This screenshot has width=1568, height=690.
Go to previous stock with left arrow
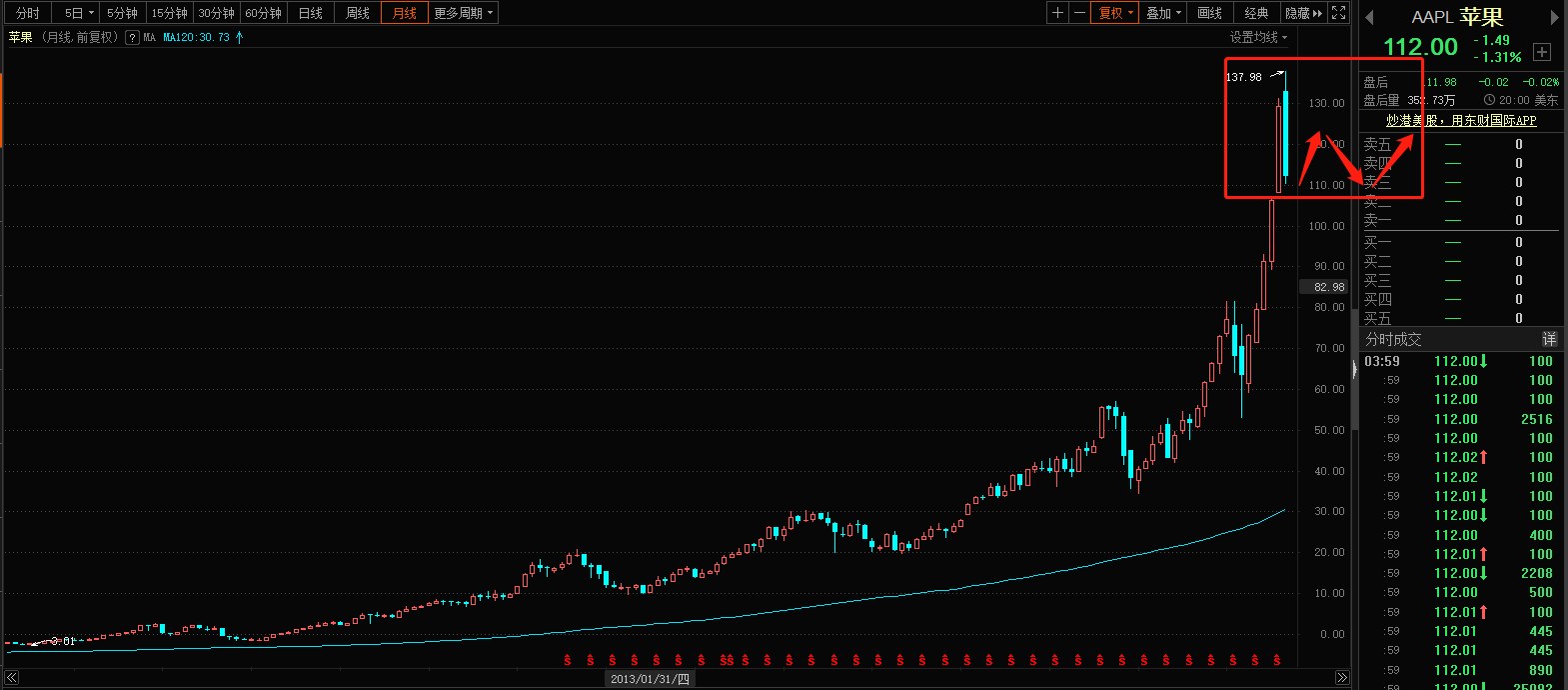pyautogui.click(x=1369, y=18)
